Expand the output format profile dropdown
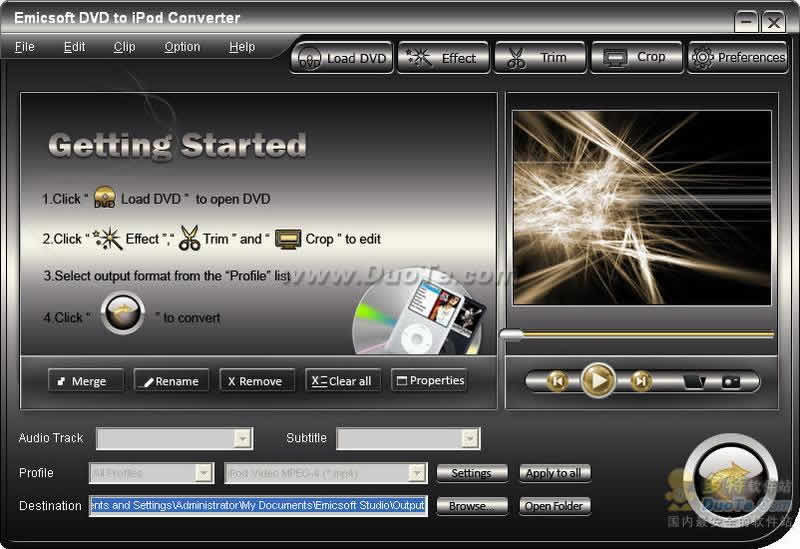Image resolution: width=800 pixels, height=549 pixels. coord(417,473)
